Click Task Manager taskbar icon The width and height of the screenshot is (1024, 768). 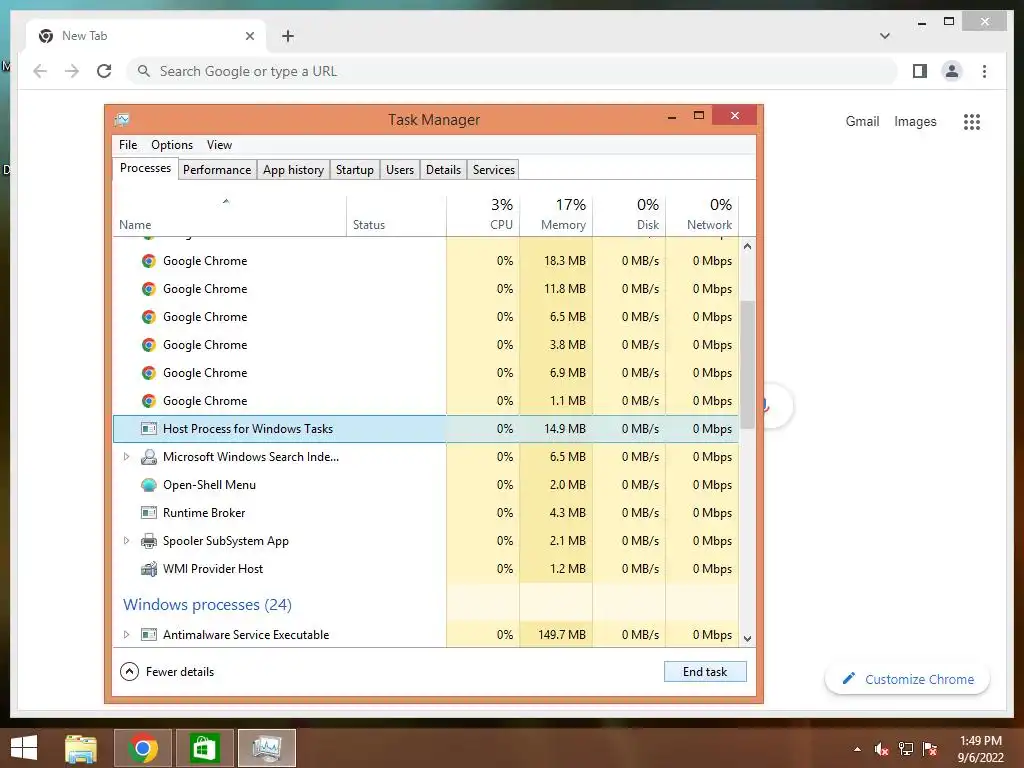[x=266, y=748]
